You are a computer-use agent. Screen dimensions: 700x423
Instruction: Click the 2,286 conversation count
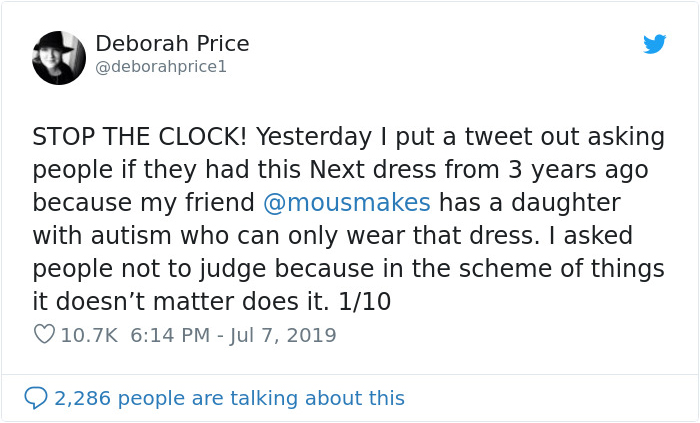[85, 398]
